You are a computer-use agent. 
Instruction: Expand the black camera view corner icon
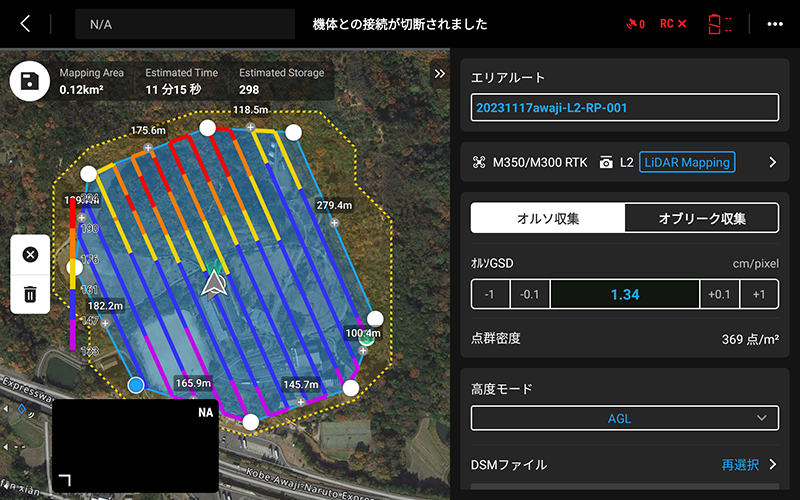[65, 479]
